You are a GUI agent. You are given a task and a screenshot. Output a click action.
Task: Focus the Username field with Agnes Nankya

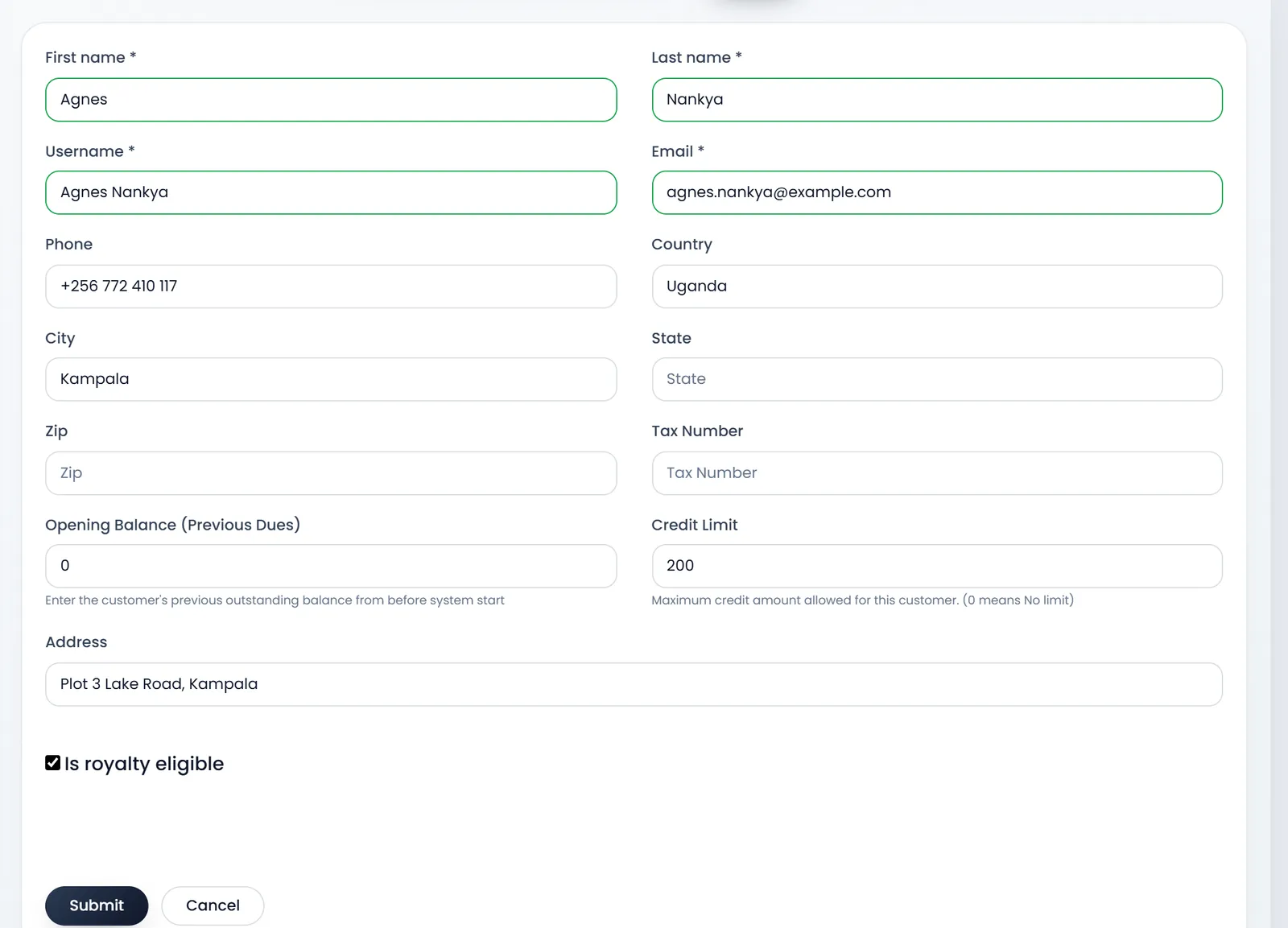[331, 192]
